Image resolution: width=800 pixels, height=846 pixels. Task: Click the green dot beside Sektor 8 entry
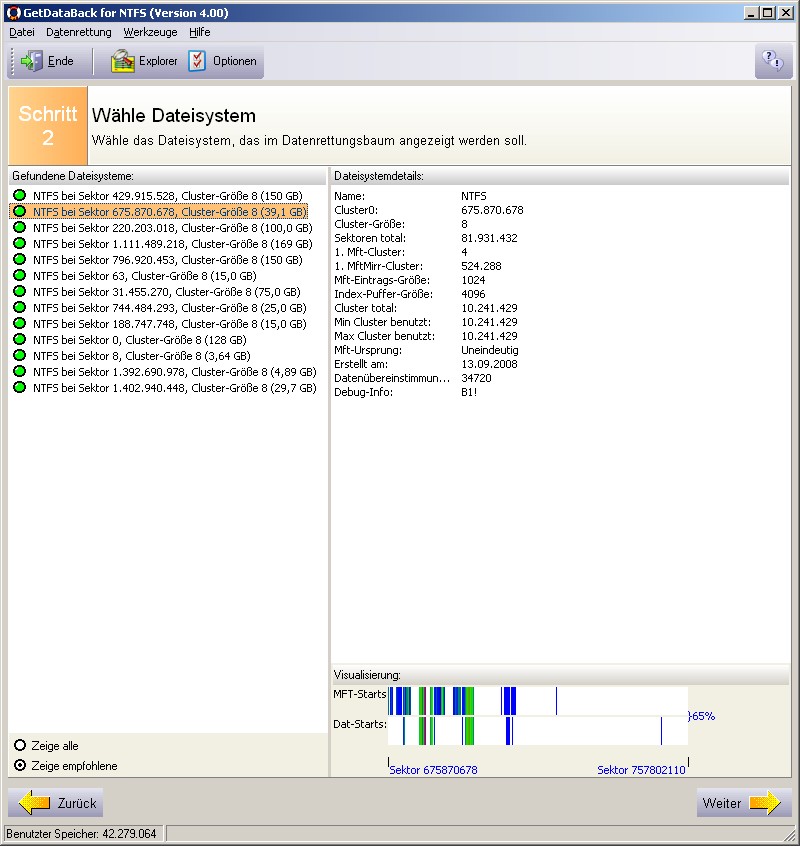19,355
